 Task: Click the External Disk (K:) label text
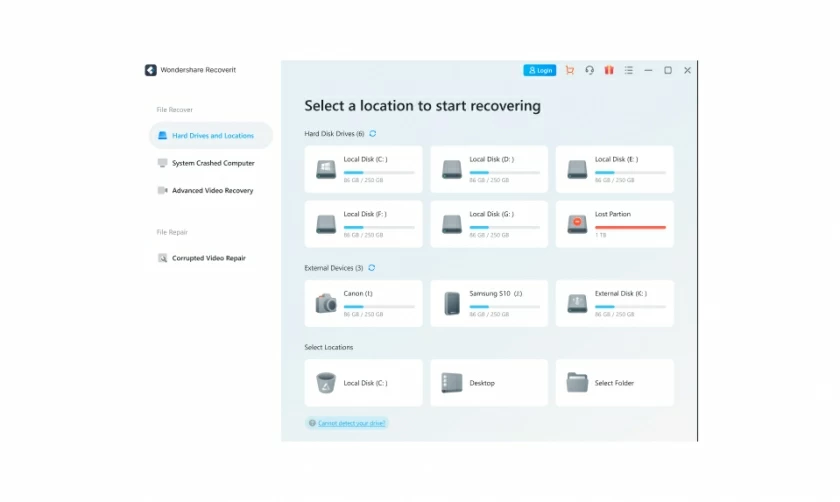[x=621, y=293]
